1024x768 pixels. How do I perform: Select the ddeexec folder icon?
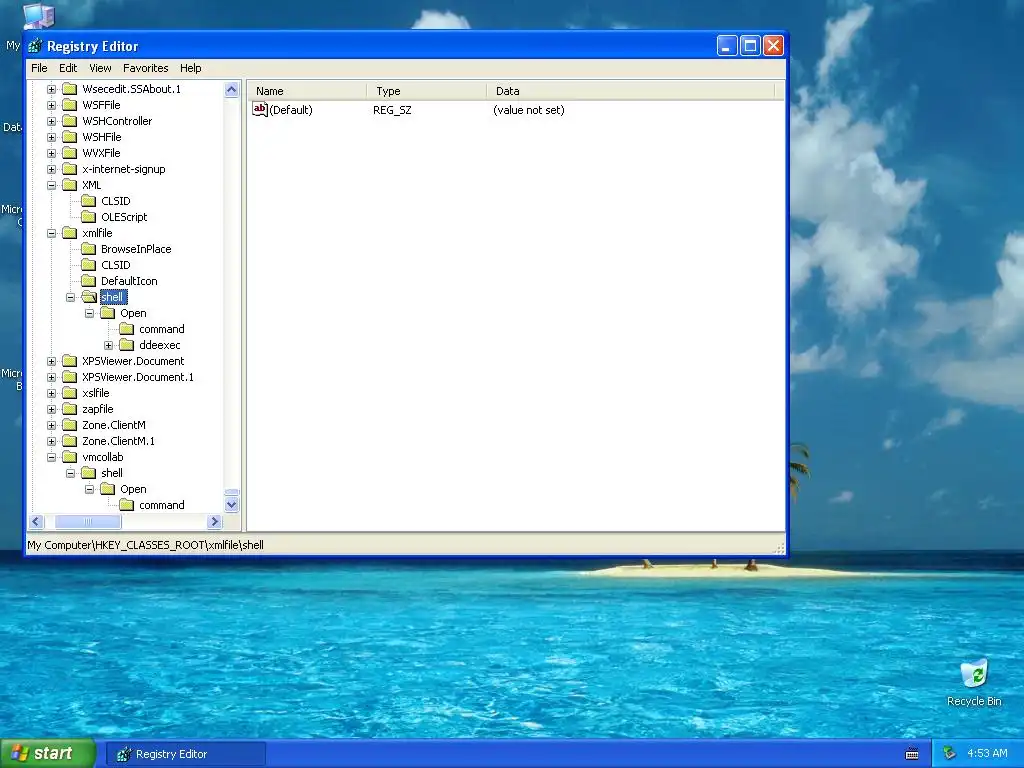pos(126,345)
